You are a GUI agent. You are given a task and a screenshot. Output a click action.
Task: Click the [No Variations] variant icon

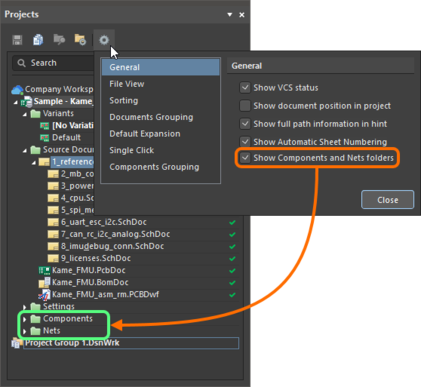(x=44, y=126)
